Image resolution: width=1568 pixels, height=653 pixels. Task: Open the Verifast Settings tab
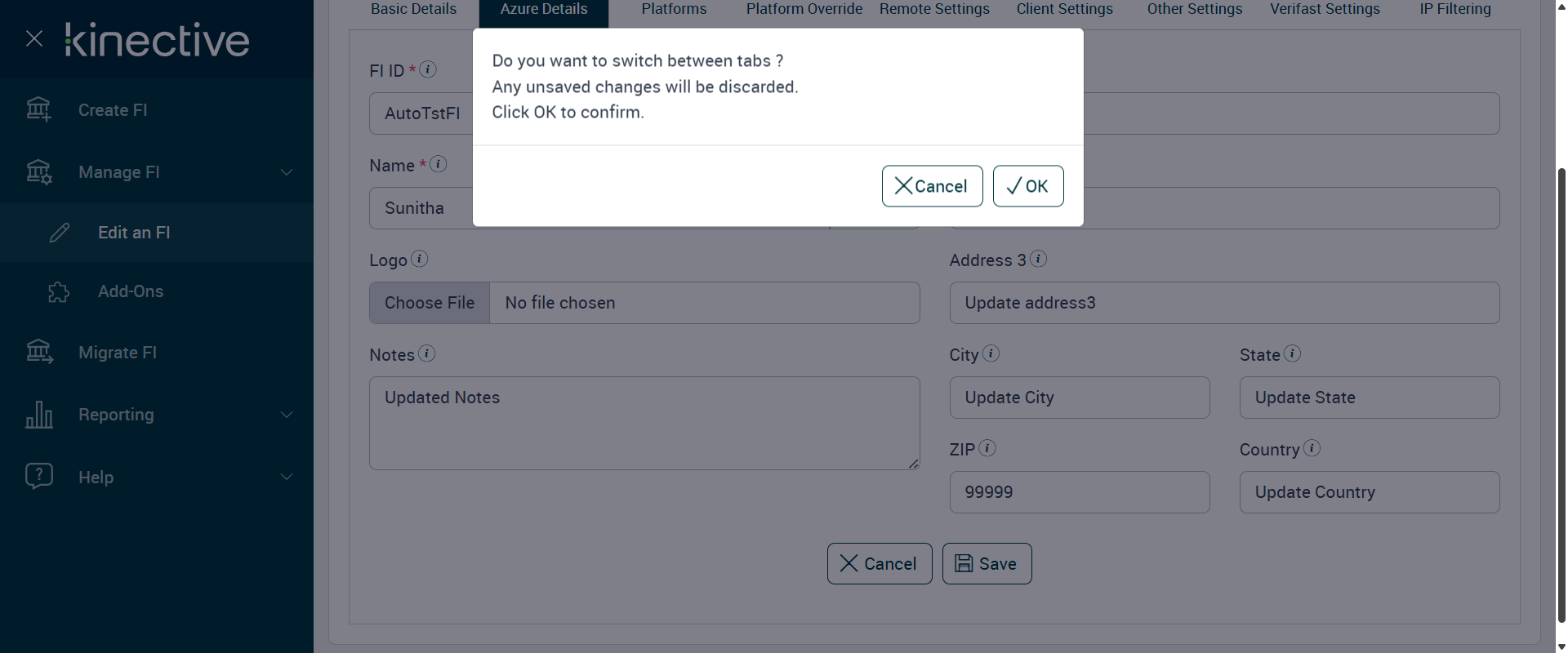[x=1325, y=10]
